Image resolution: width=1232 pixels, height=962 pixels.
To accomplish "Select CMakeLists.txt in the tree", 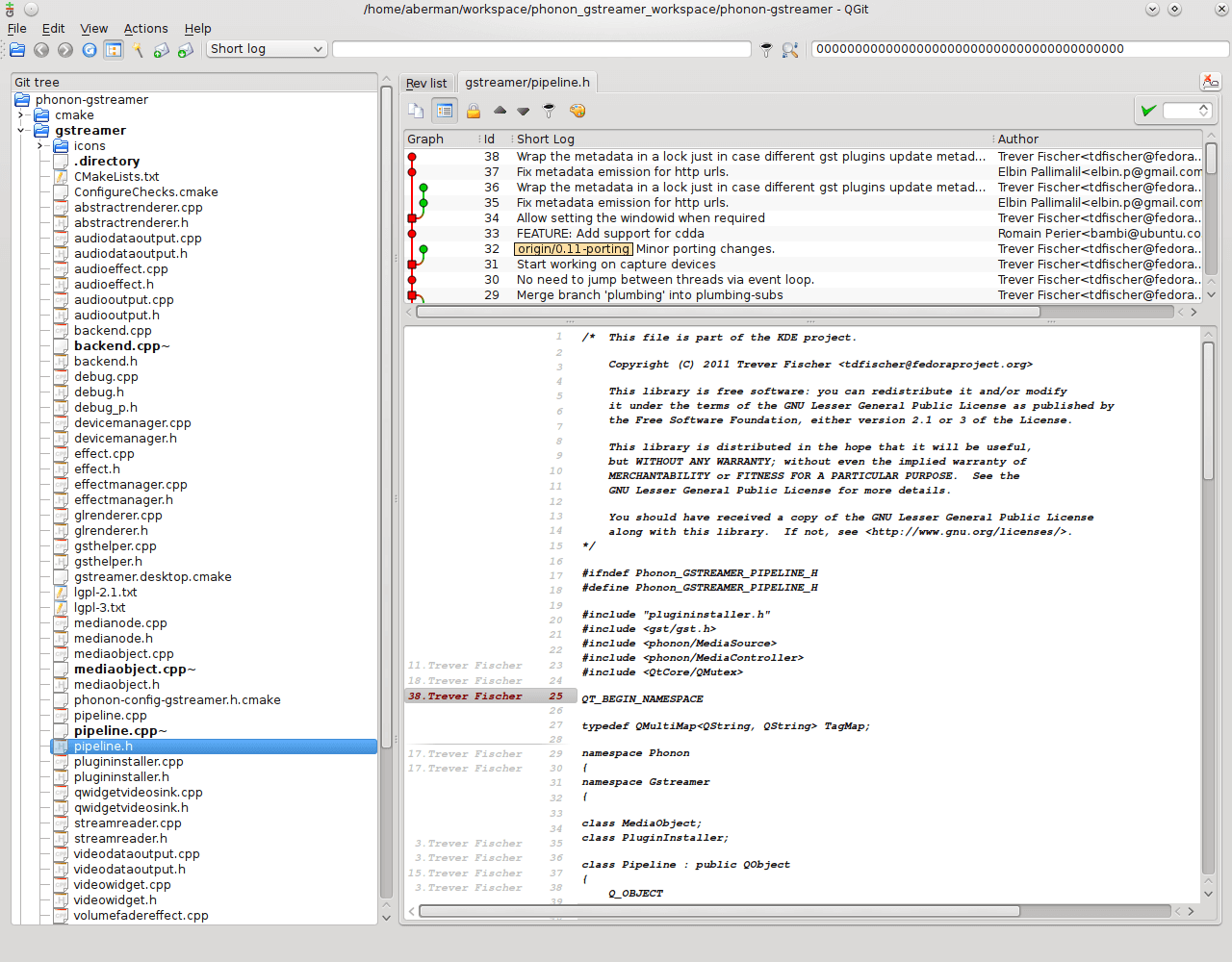I will pos(116,177).
